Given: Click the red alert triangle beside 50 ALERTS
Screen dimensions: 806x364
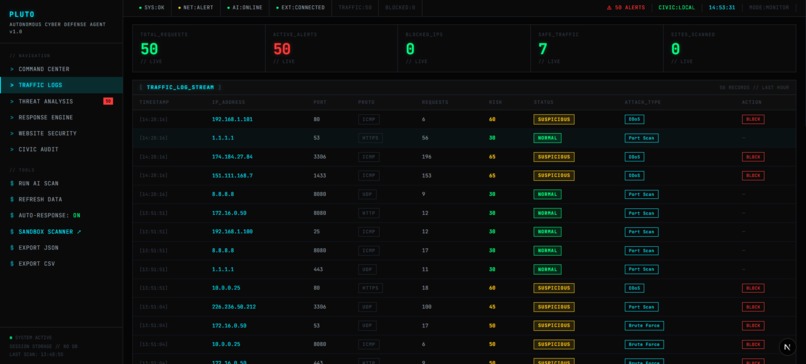Looking at the screenshot, I should click(610, 8).
